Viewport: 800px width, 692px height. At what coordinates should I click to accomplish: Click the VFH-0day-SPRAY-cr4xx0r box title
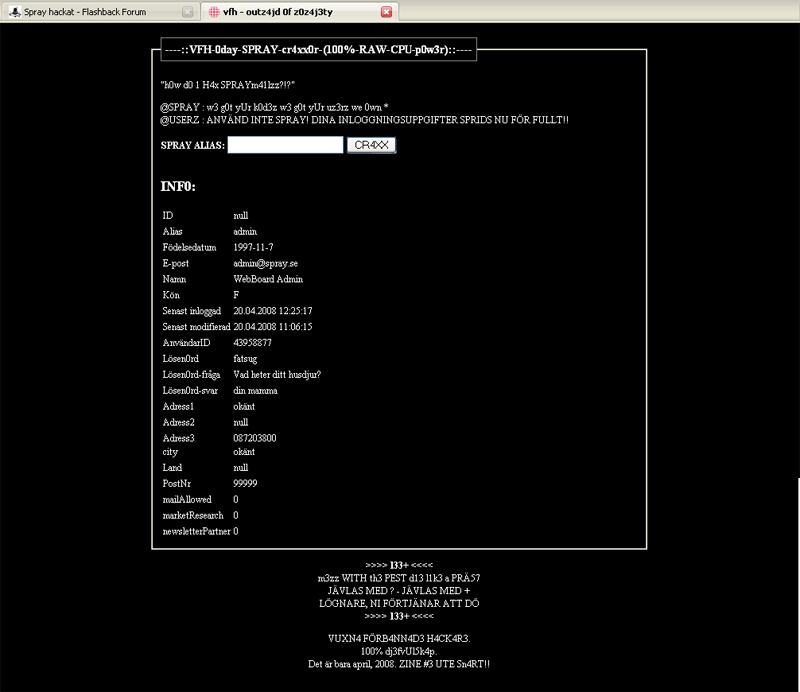tap(318, 49)
